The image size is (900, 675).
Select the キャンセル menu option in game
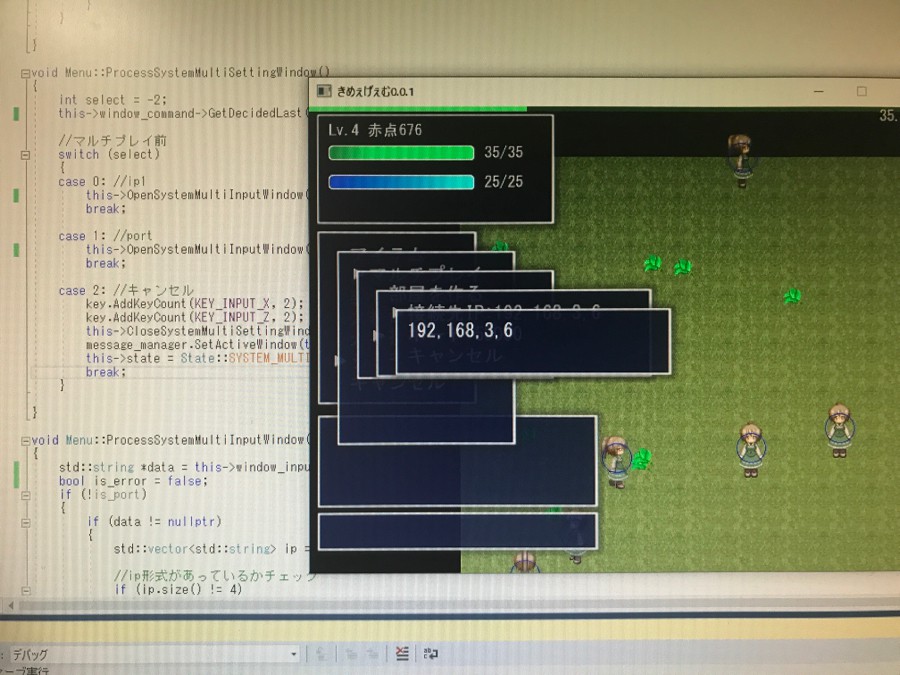[x=457, y=355]
